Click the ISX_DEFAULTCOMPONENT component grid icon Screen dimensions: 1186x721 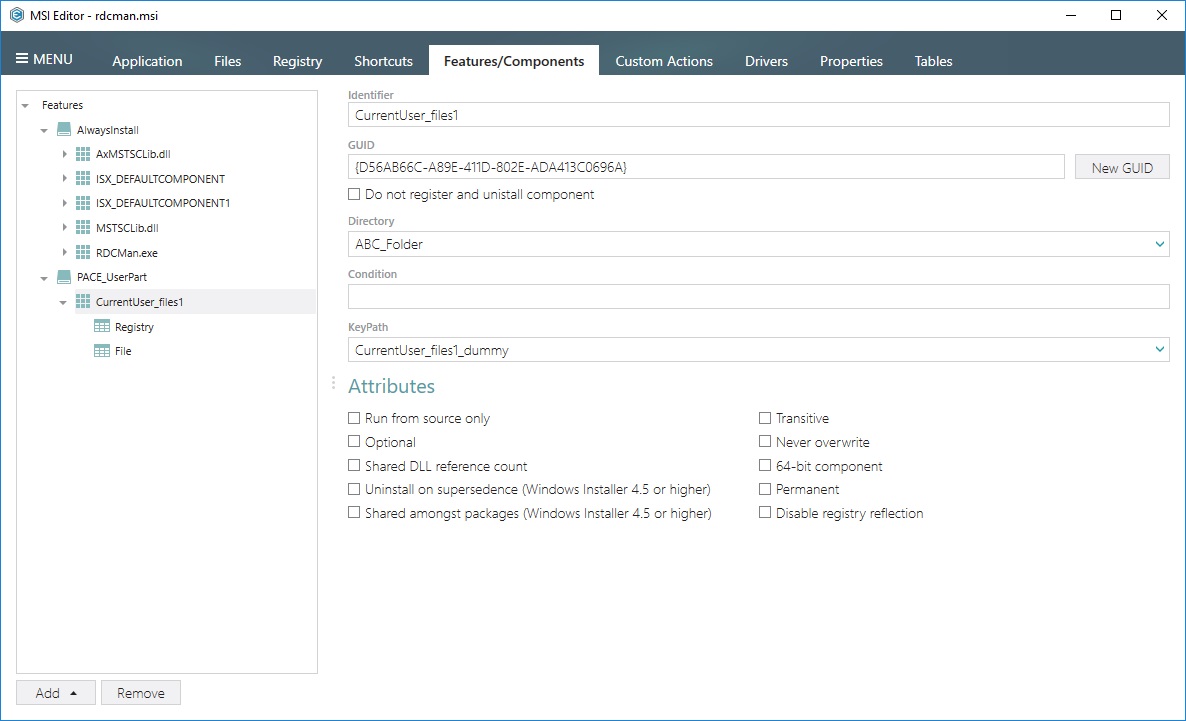[83, 179]
